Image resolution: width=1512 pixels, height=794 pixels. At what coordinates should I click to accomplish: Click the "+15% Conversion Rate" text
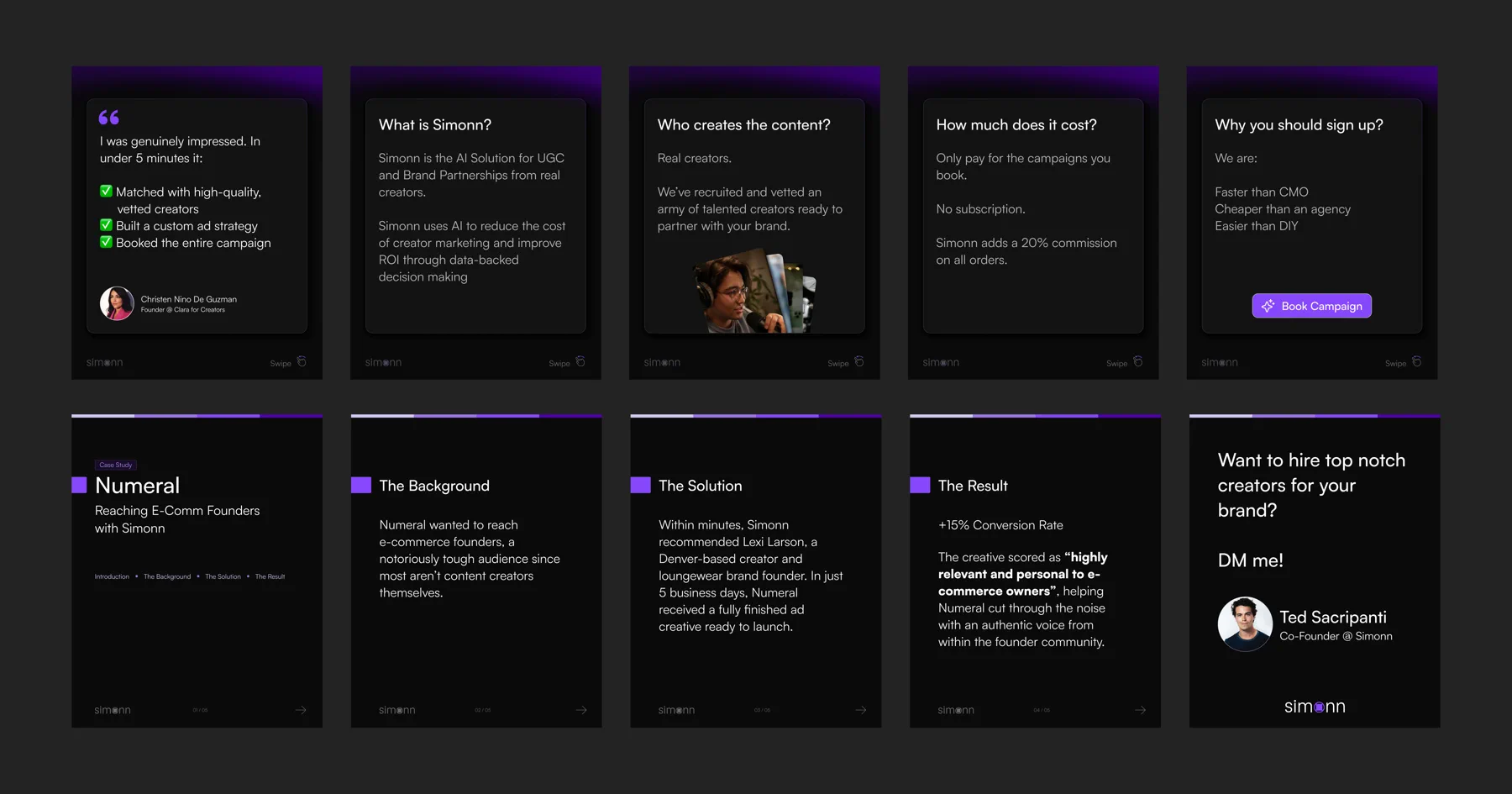coord(1000,525)
